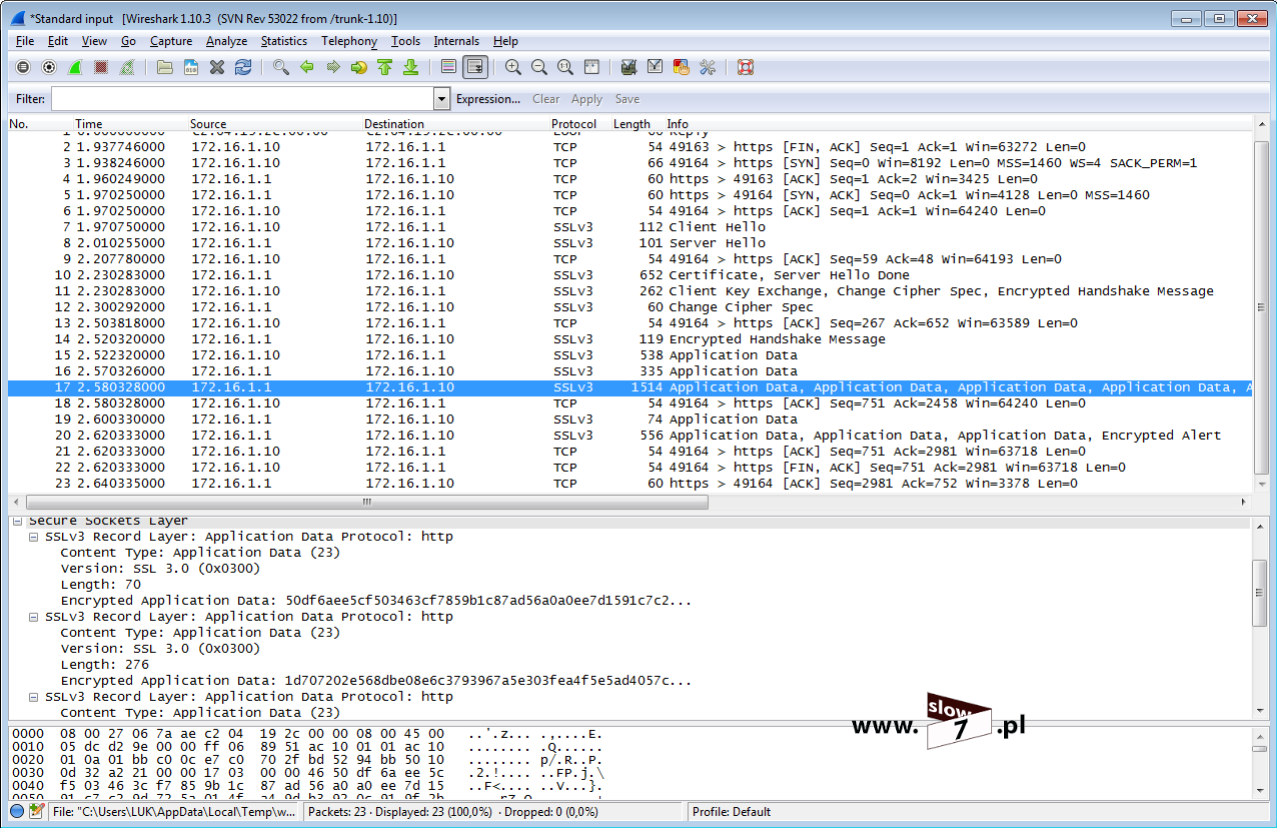This screenshot has height=828, width=1277.
Task: Select packet 10 Certificate, Server Hello Done
Action: [629, 275]
